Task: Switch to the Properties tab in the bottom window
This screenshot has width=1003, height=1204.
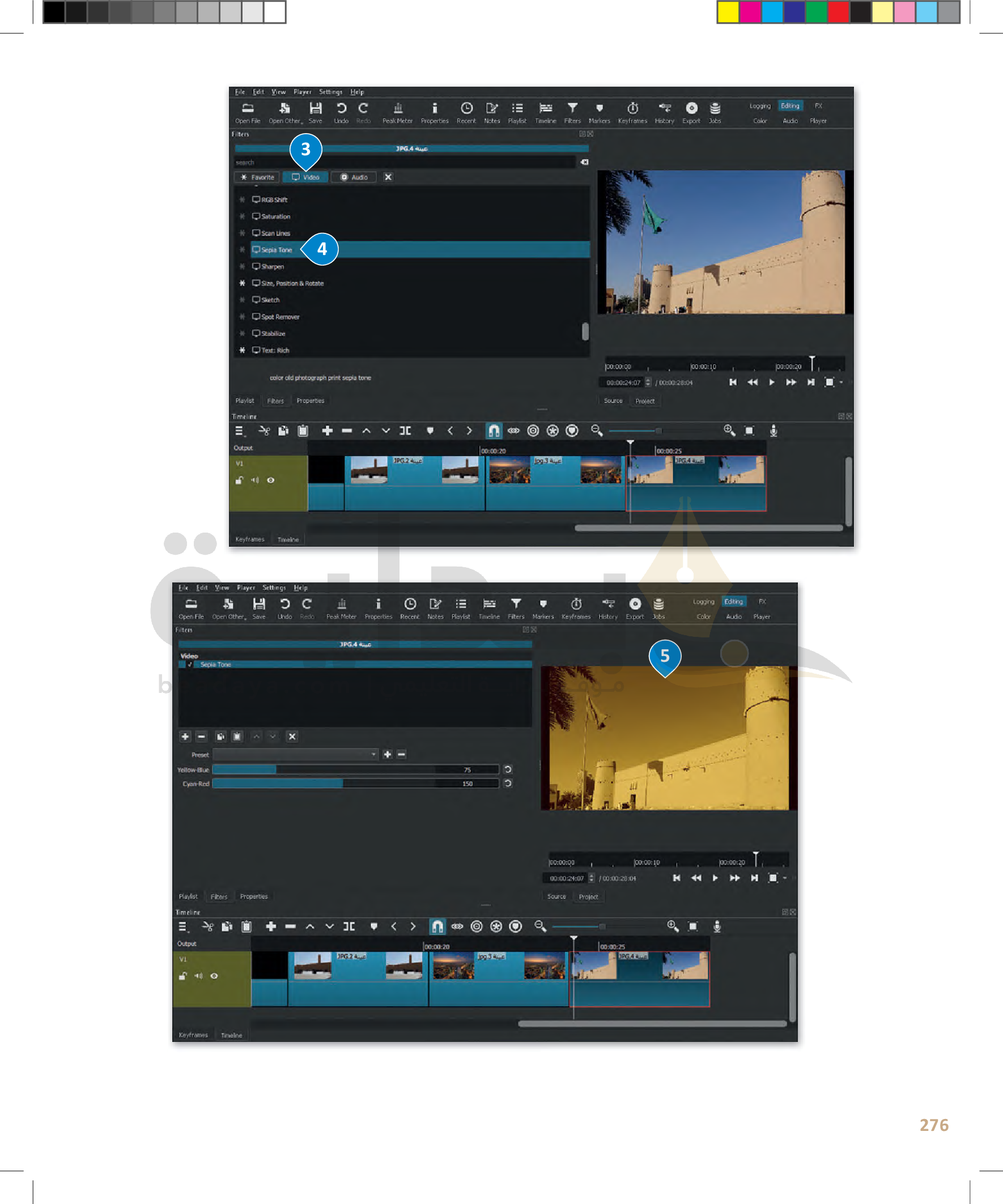Action: pos(253,896)
